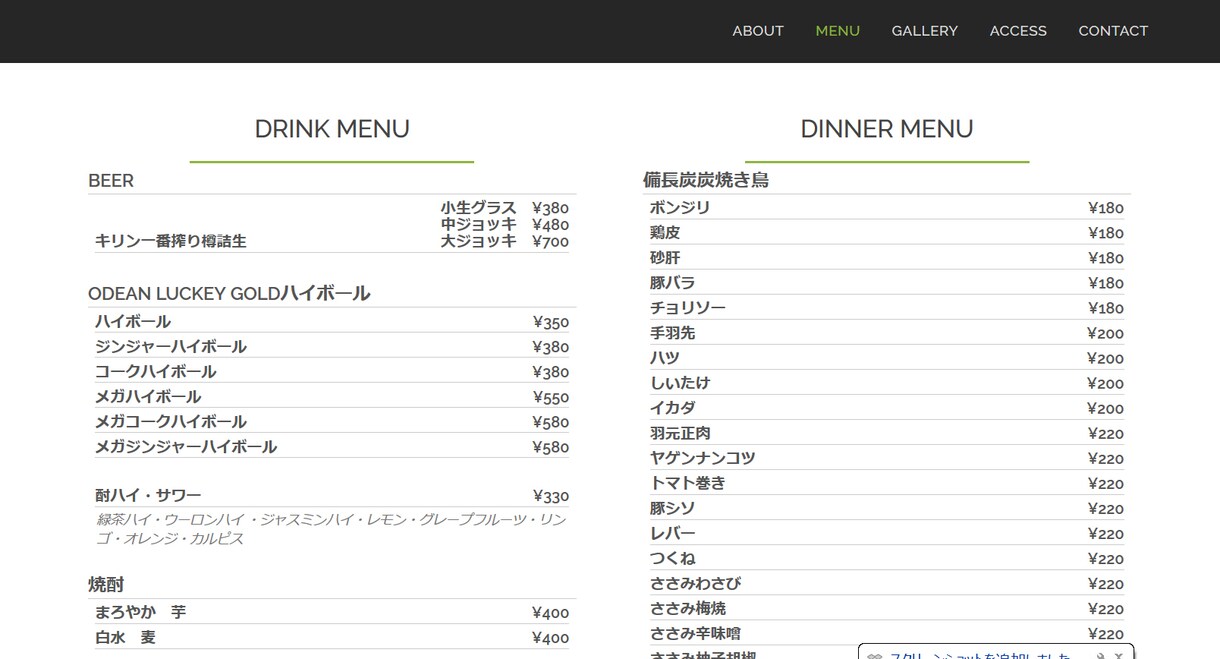Viewport: 1220px width, 659px height.
Task: Select the 白水 麦 shochu item
Action: pyautogui.click(x=126, y=638)
